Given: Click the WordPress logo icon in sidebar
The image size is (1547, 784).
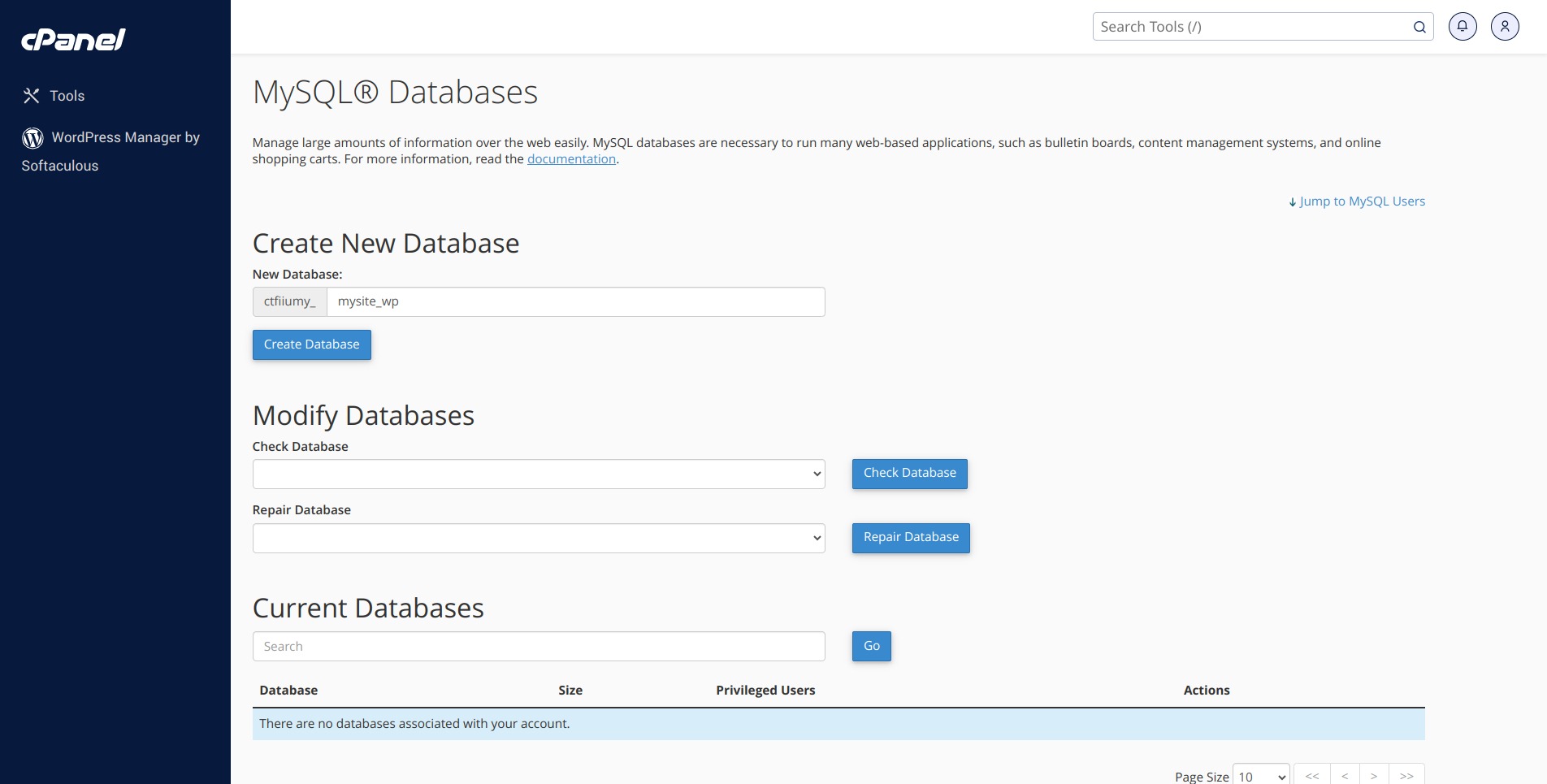Looking at the screenshot, I should (32, 138).
